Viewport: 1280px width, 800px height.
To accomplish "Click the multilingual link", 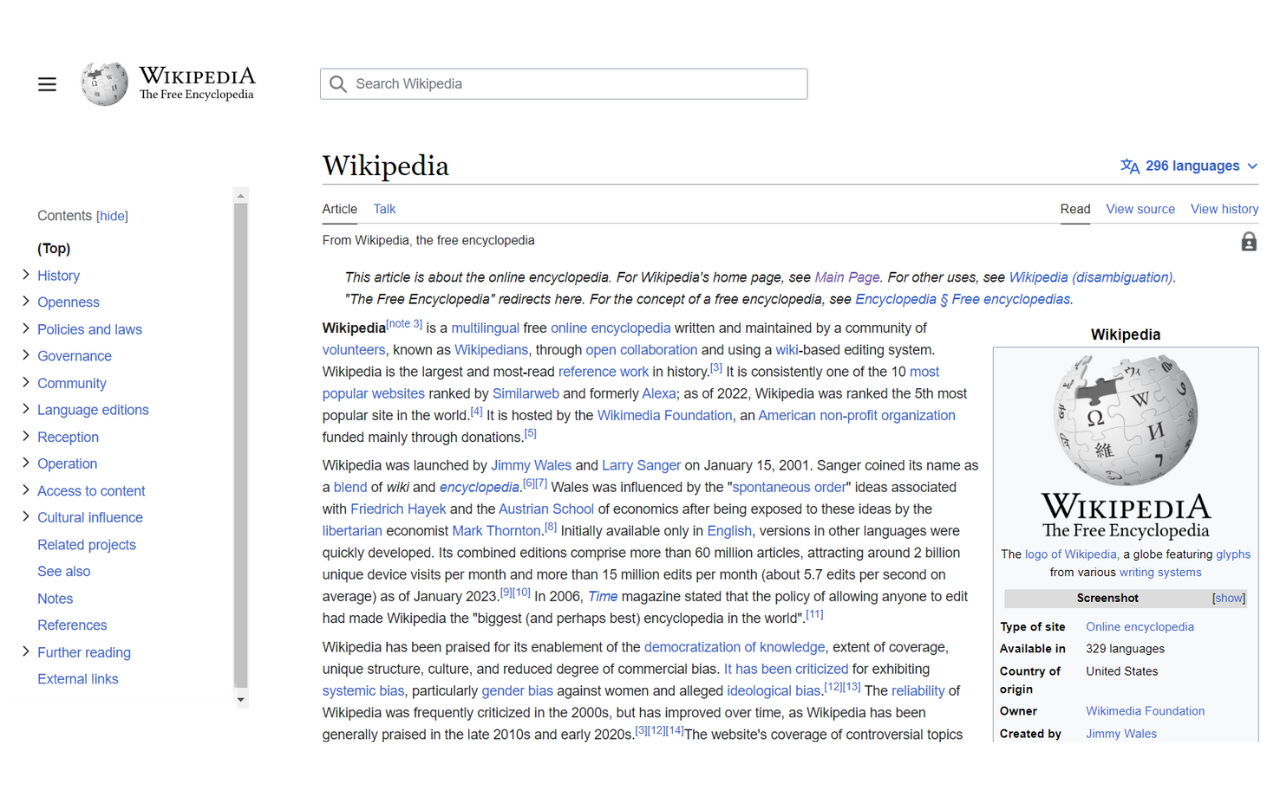I will [x=485, y=328].
